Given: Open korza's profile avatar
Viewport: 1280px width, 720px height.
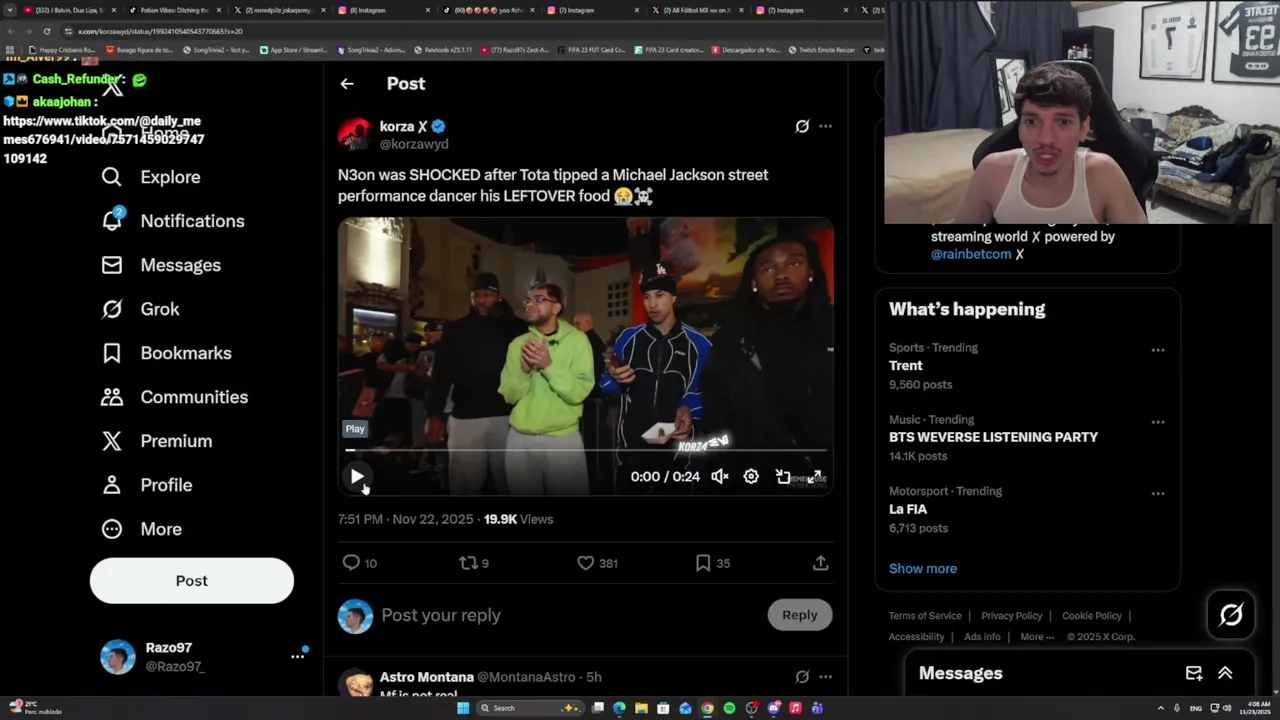Looking at the screenshot, I should point(355,134).
